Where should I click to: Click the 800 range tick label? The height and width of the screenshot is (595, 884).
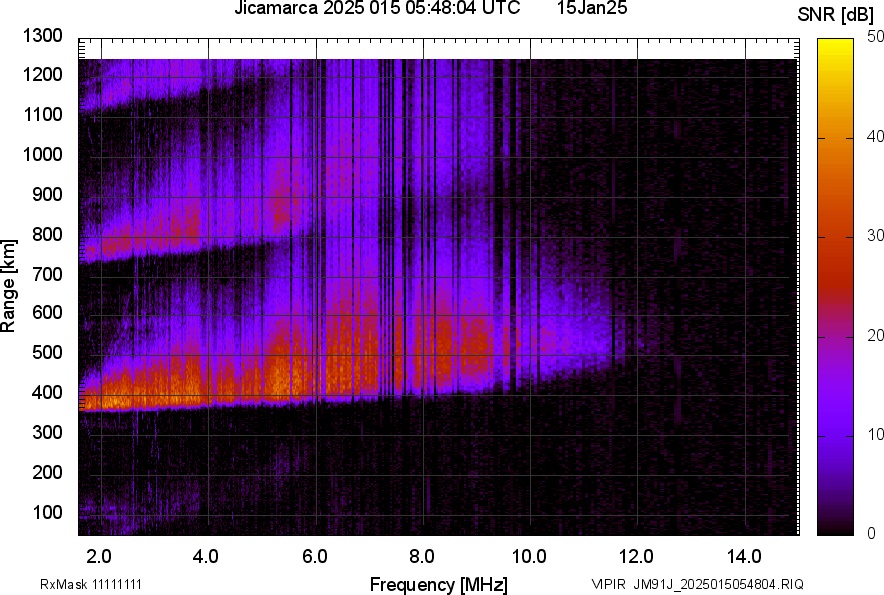click(47, 235)
